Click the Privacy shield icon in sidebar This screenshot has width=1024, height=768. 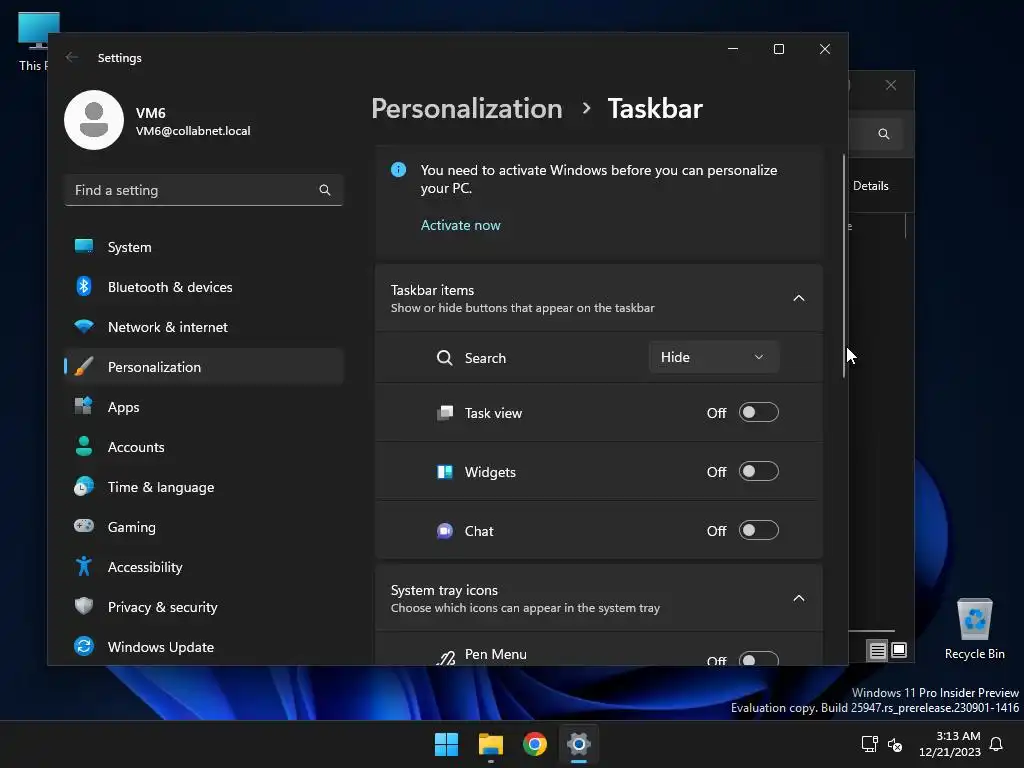(84, 606)
